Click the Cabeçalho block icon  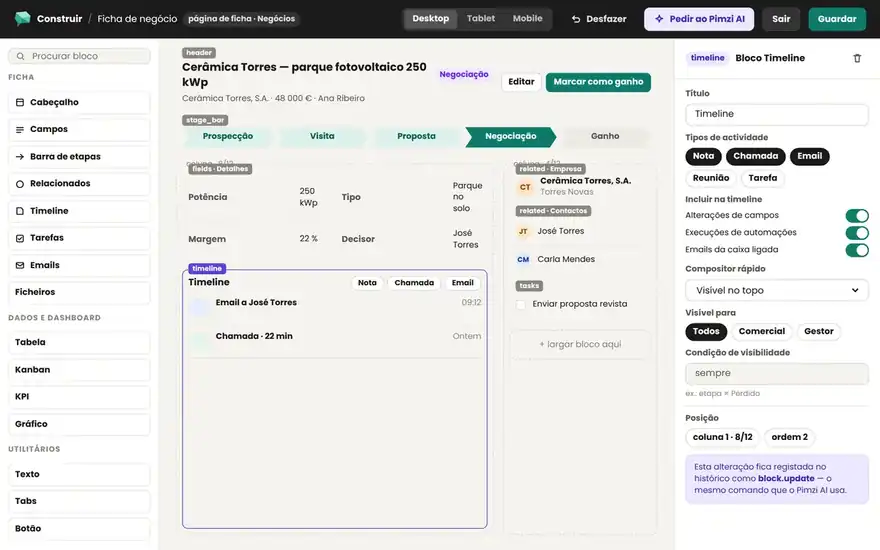tap(20, 102)
